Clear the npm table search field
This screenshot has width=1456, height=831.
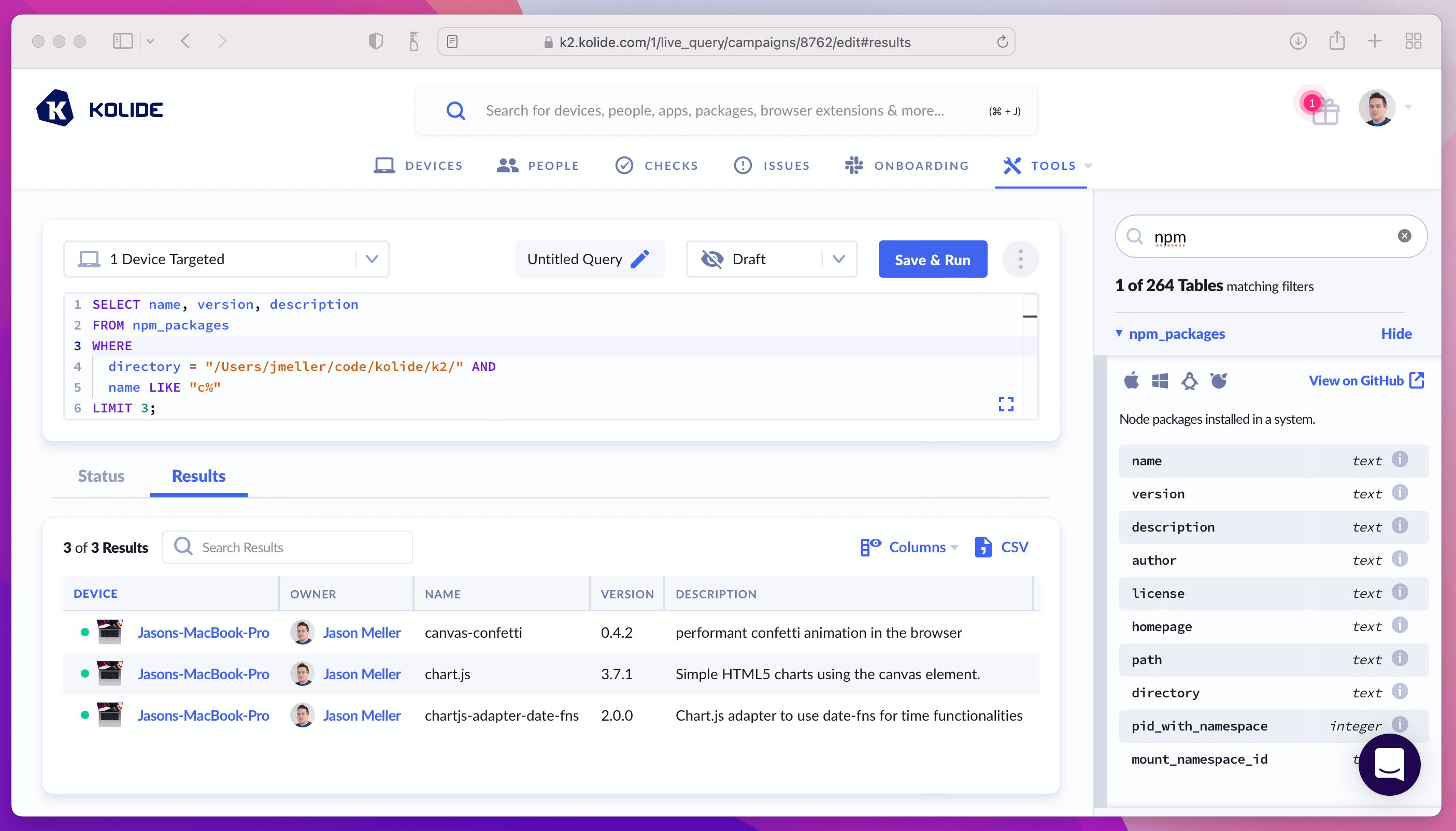tap(1404, 236)
